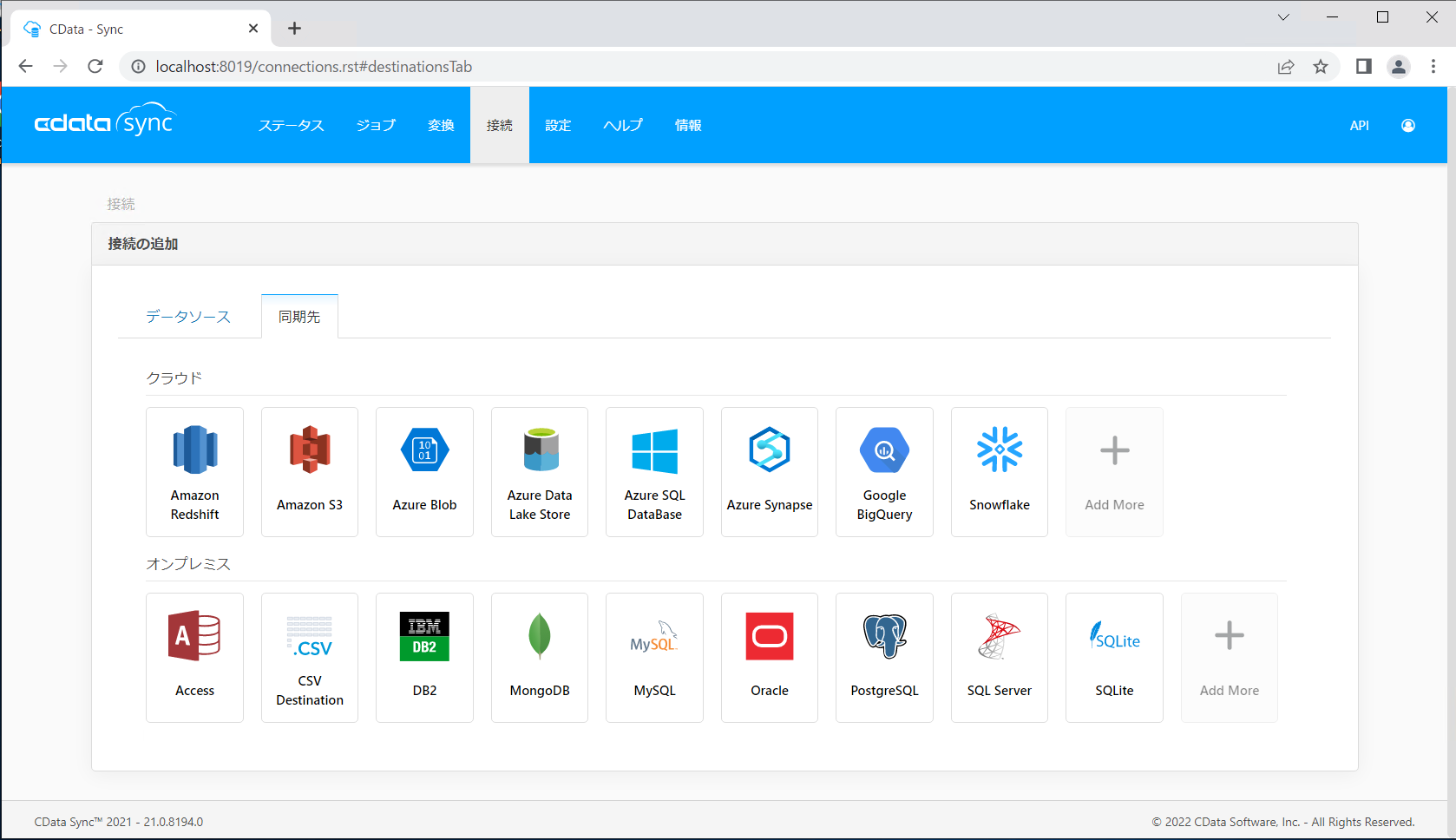The width and height of the screenshot is (1456, 840).
Task: Select the Amazon Redshift destination
Action: click(x=194, y=472)
